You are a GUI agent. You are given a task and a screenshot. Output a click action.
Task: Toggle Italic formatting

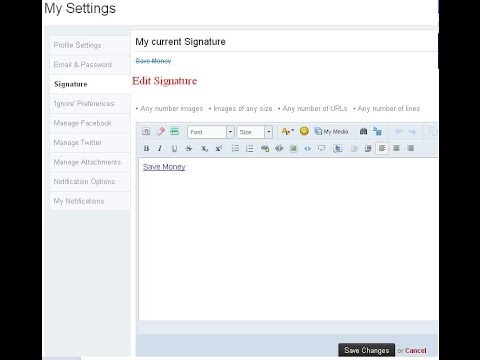point(160,149)
